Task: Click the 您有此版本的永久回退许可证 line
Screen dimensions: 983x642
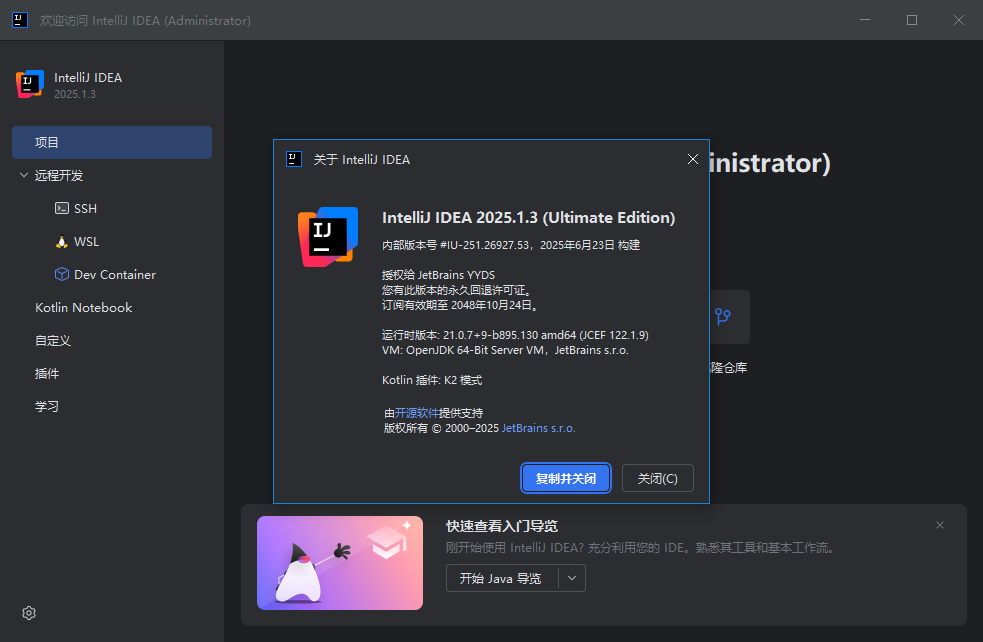Action: click(x=458, y=290)
